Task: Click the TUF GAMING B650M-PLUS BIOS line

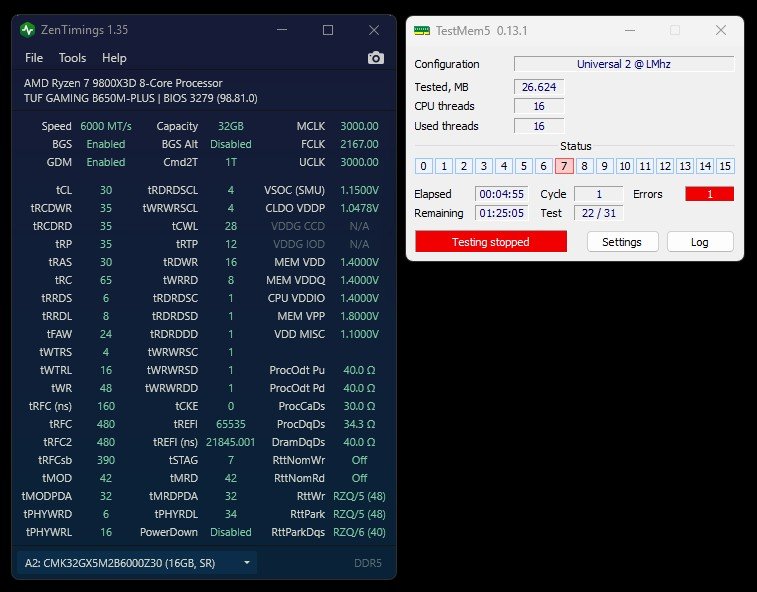Action: (140, 98)
